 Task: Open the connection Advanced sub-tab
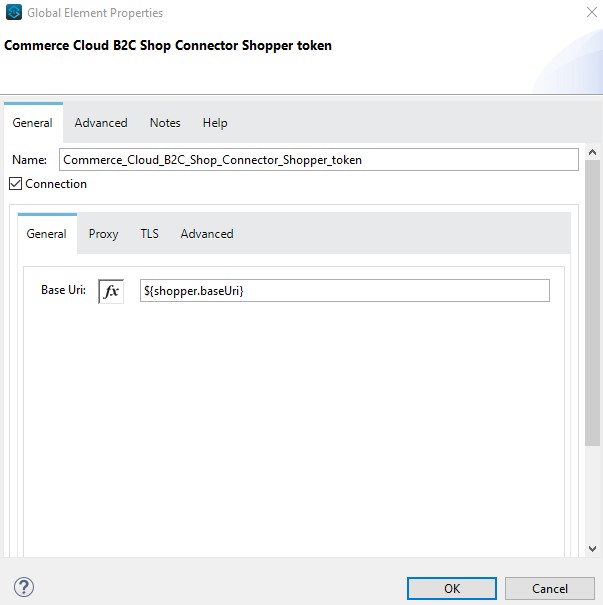pos(207,234)
